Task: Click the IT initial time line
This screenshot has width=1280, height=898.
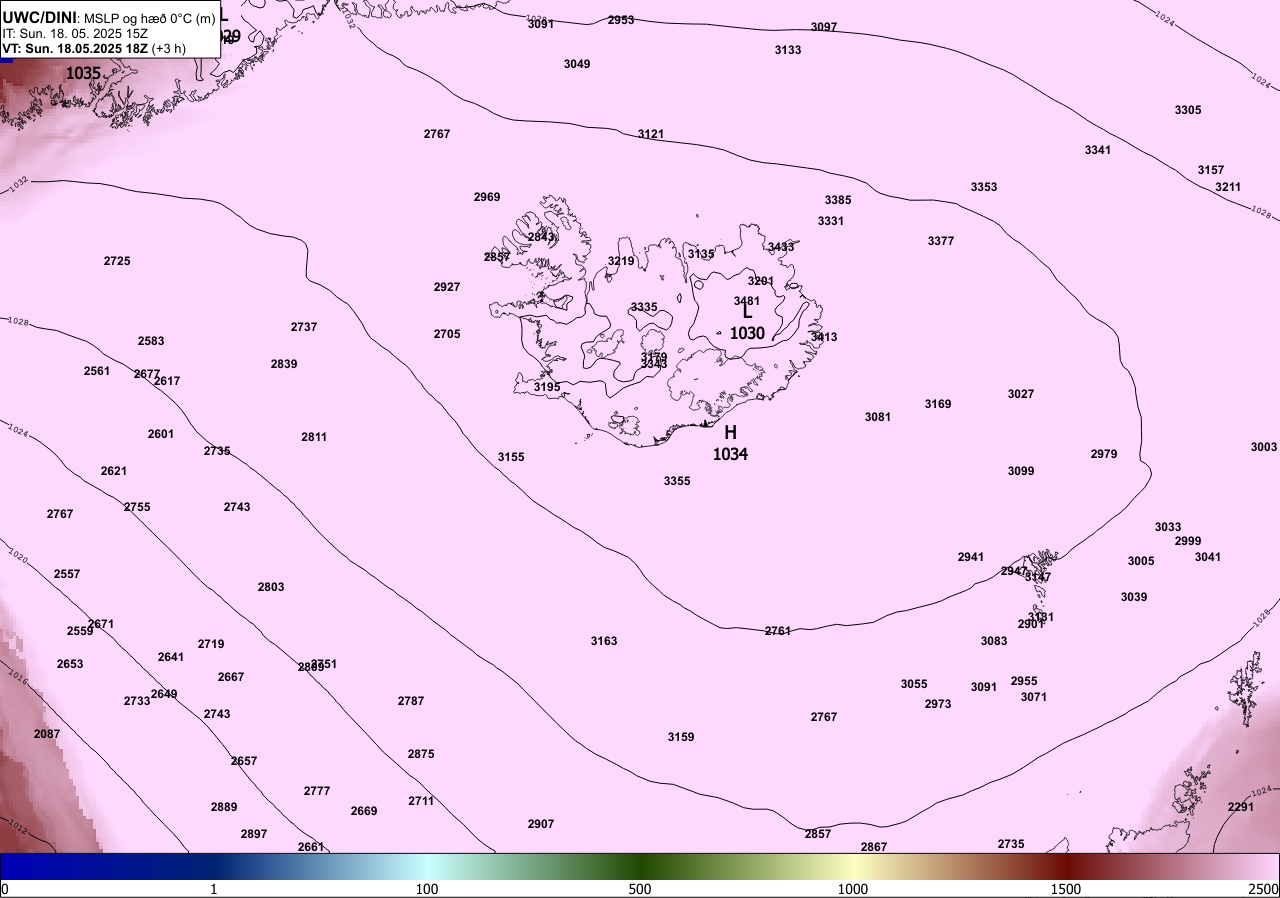Action: 75,33
